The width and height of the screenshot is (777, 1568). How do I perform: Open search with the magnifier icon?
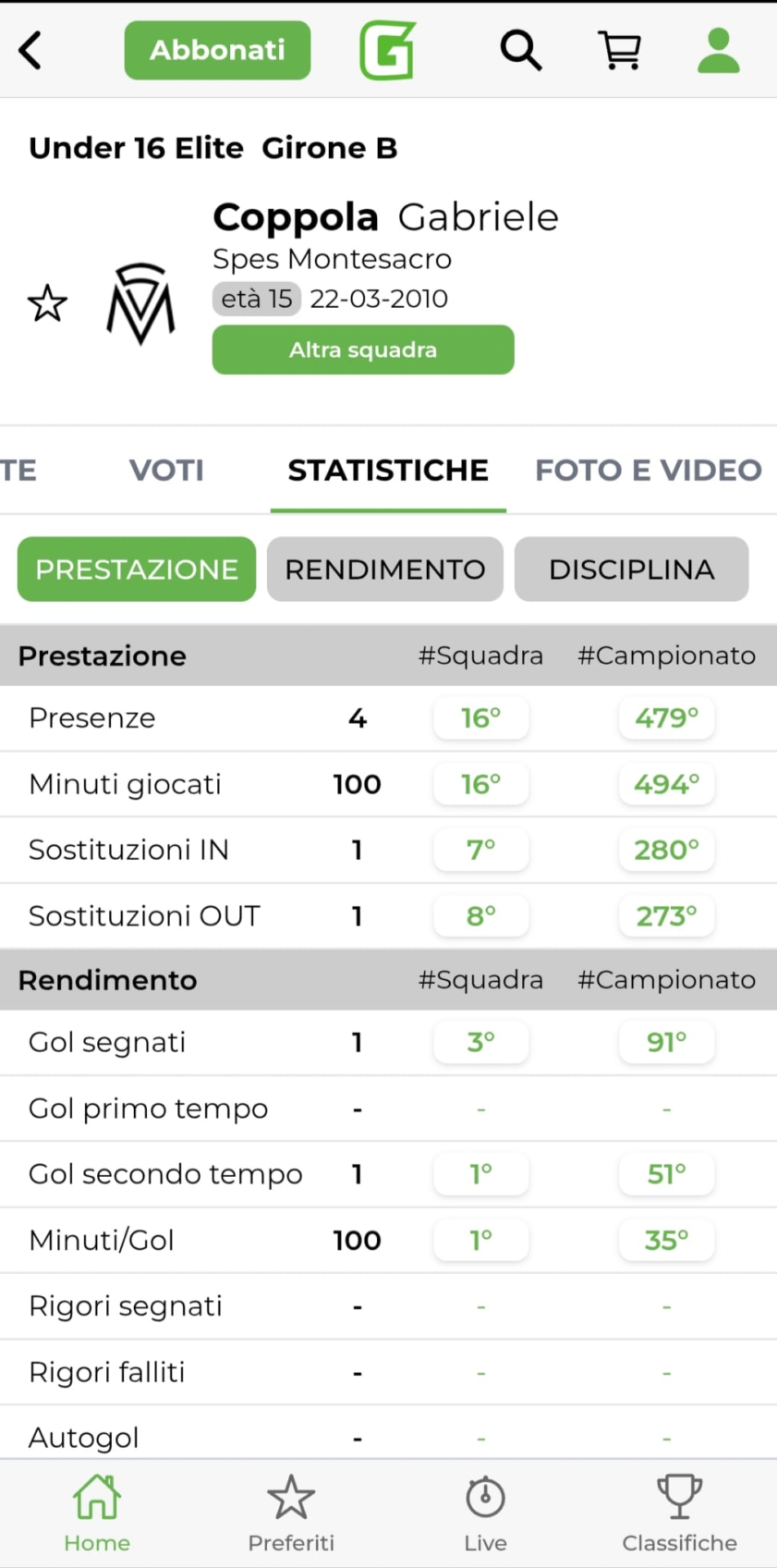(x=521, y=51)
